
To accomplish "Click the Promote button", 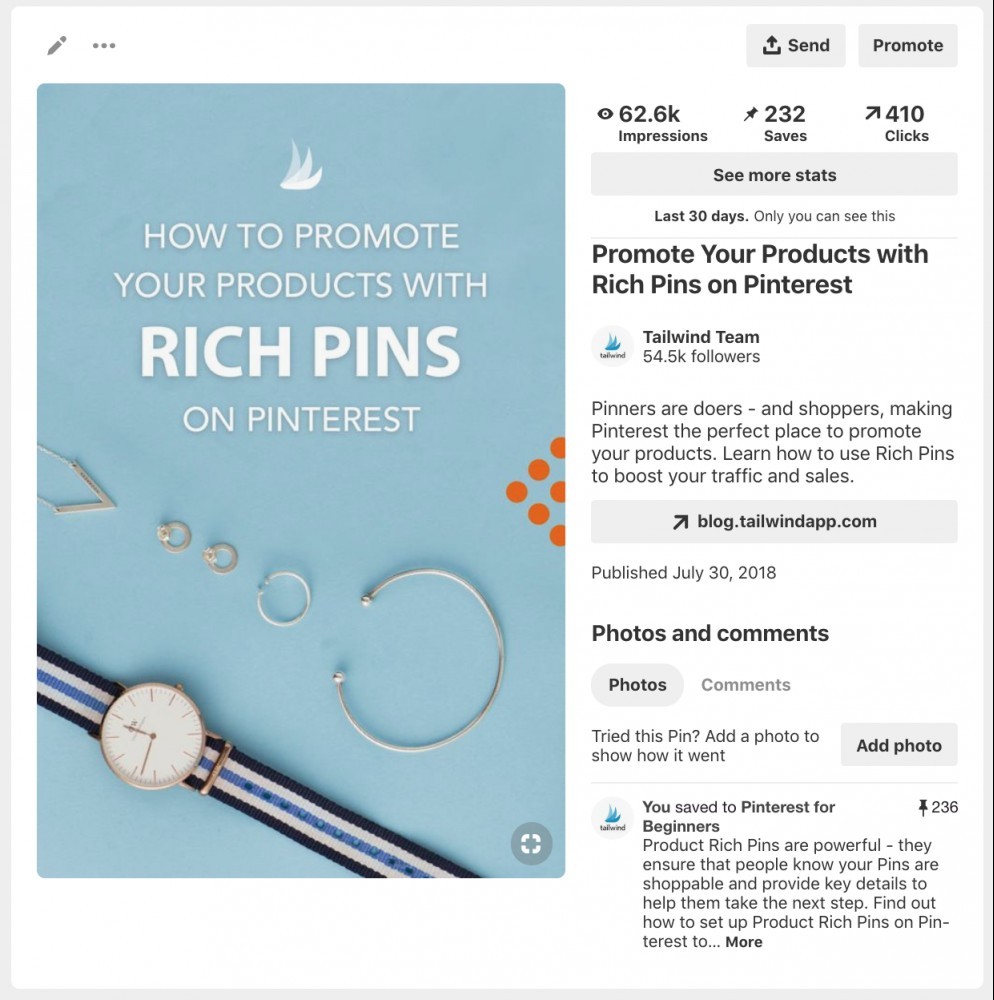I will tap(907, 45).
